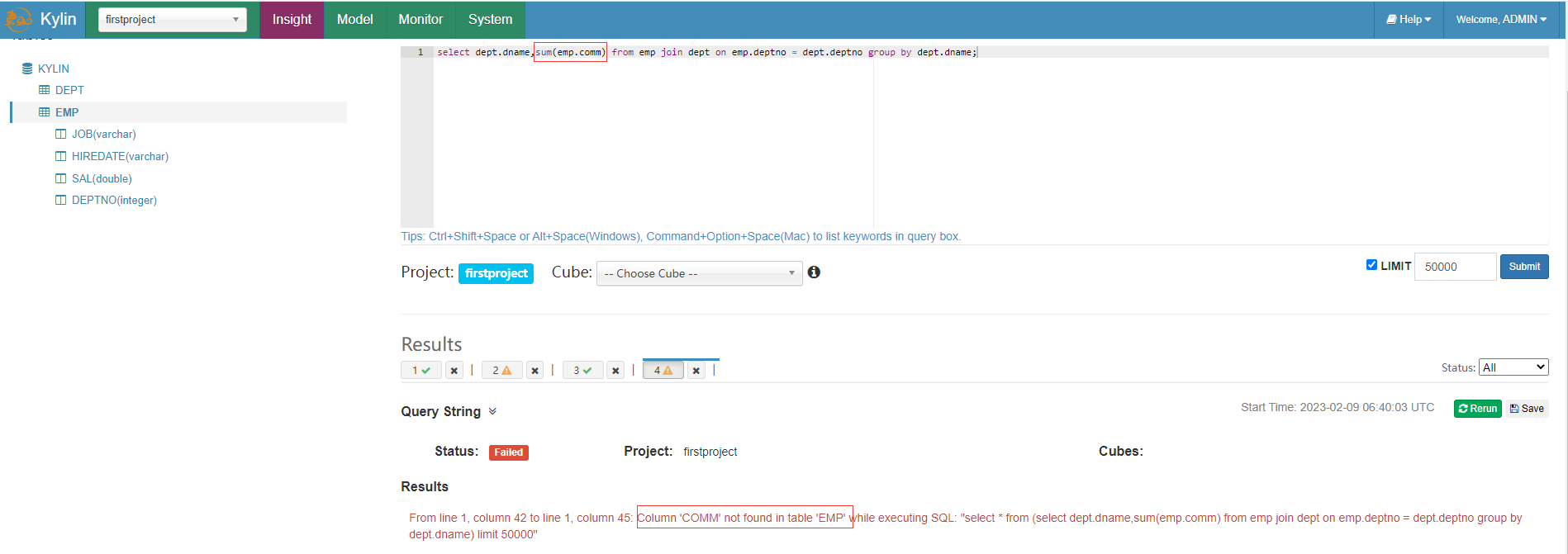This screenshot has width=1568, height=554.
Task: Click the LIMIT value field 50000
Action: pyautogui.click(x=1455, y=267)
